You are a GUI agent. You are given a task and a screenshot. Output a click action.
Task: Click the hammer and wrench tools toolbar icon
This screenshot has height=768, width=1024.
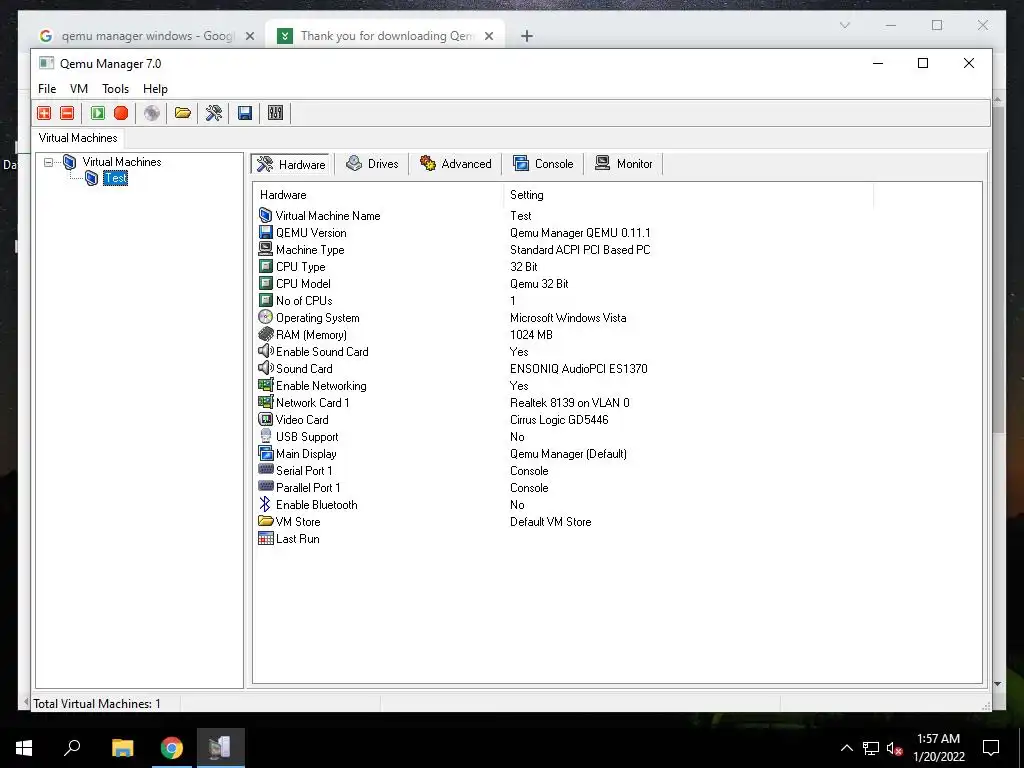pyautogui.click(x=214, y=113)
